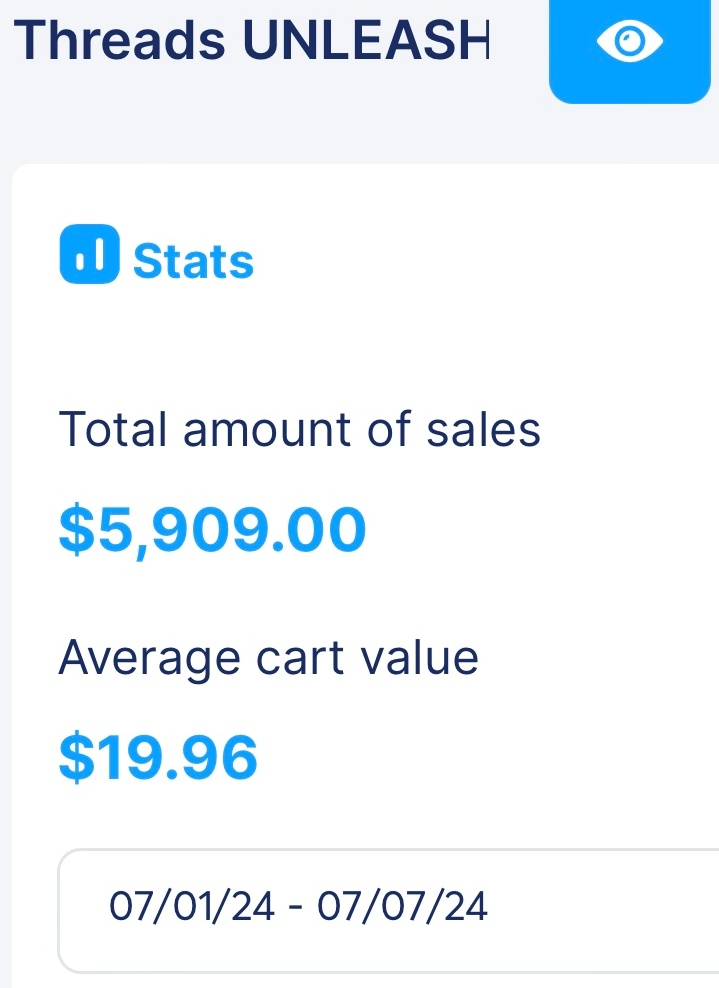719x988 pixels.
Task: Click the word Threads in the header
Action: [x=120, y=41]
